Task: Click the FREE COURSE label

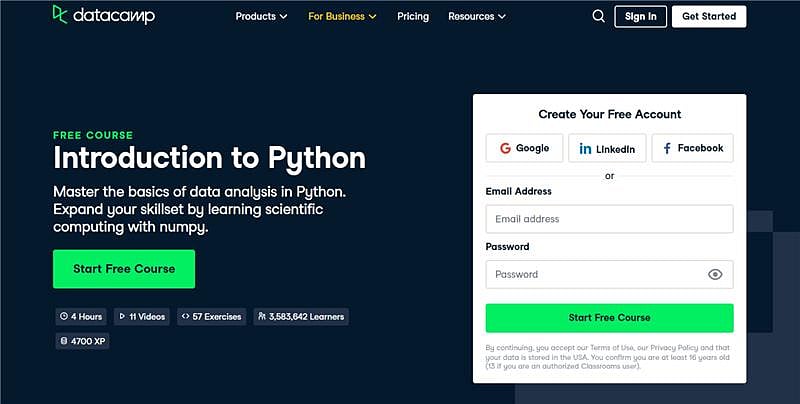Action: coord(93,135)
